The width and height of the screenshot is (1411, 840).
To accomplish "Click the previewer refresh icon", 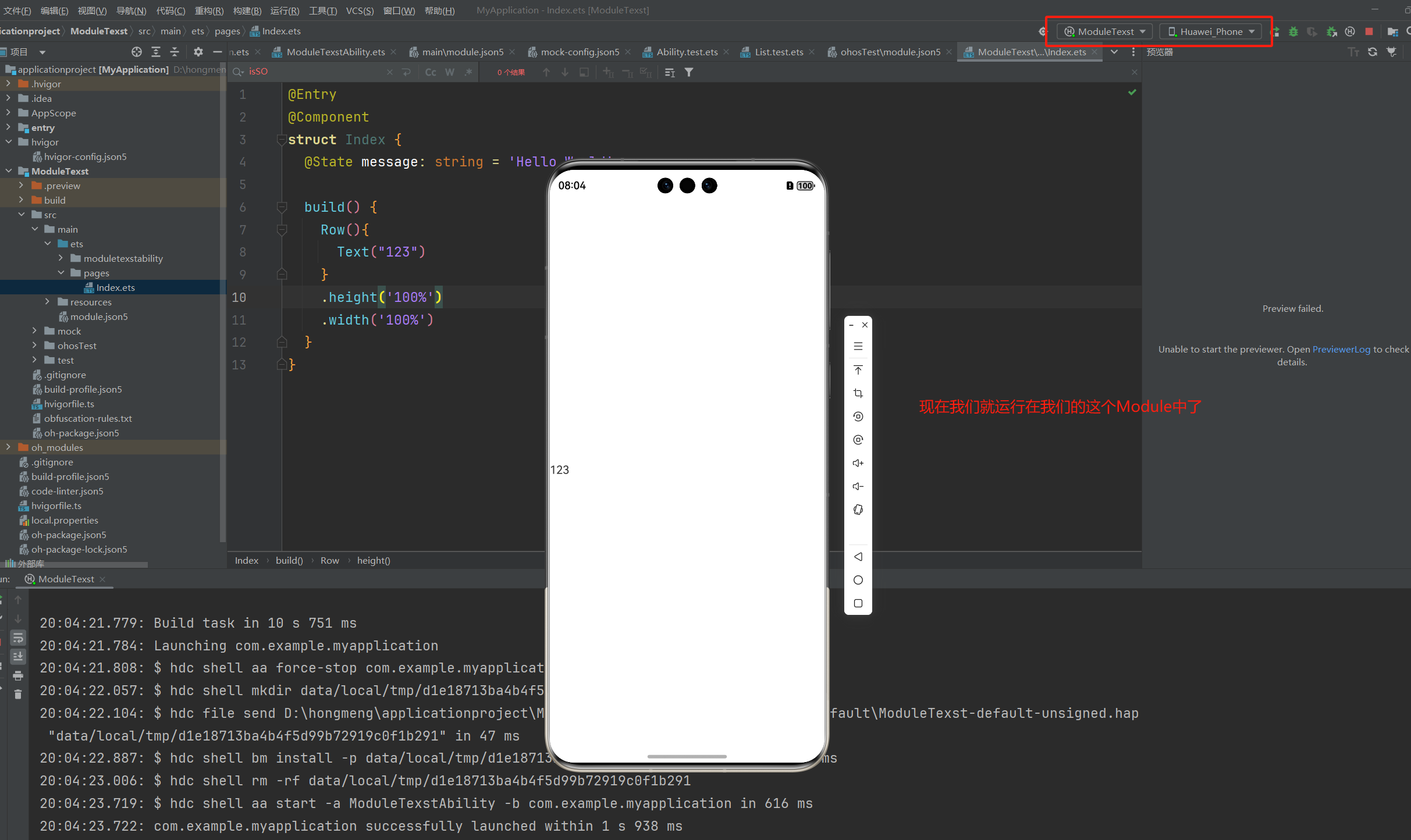I will (x=1372, y=52).
